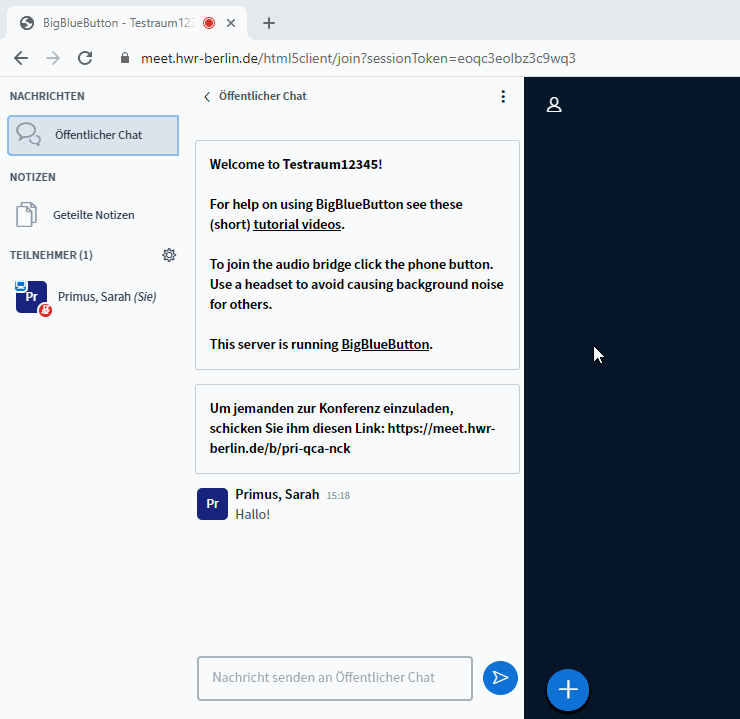Open the BigBlueButton link in welcome message

pyautogui.click(x=385, y=345)
